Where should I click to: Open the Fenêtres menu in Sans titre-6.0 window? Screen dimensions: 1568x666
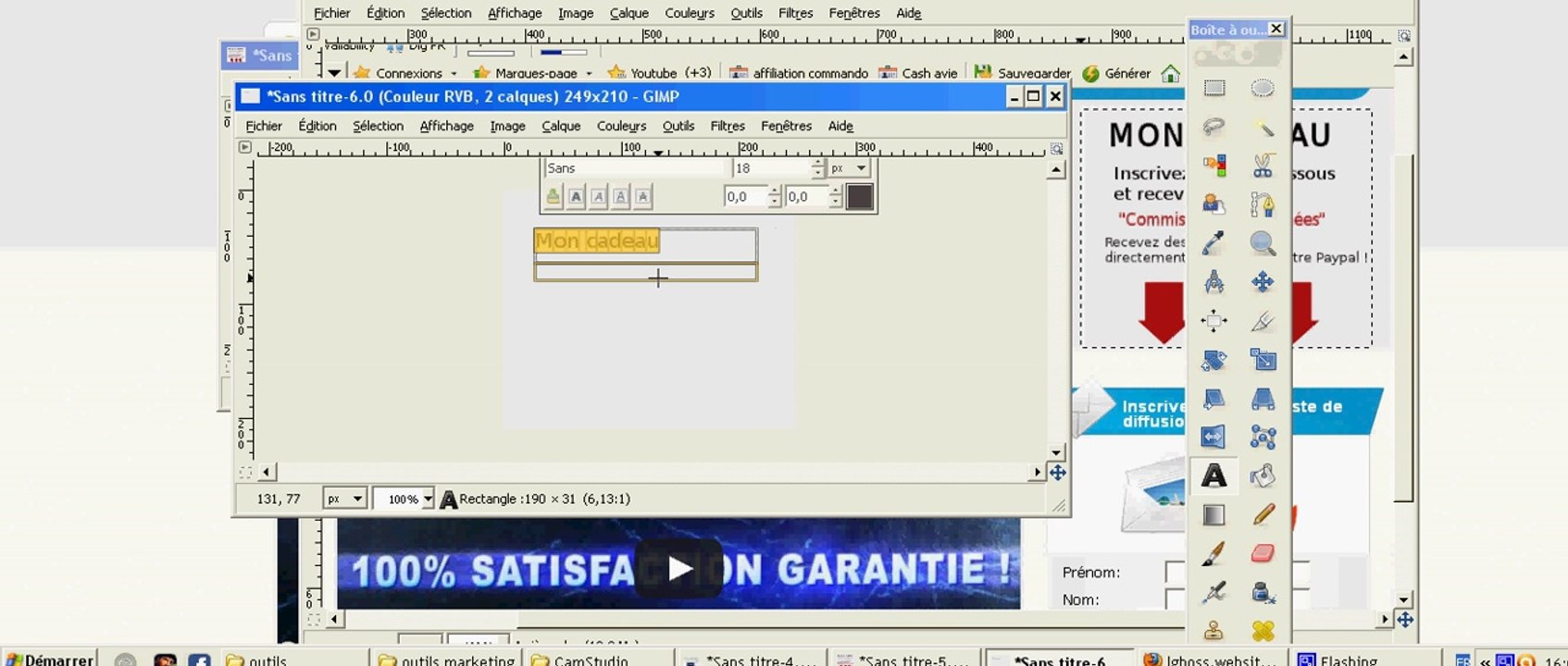[x=786, y=126]
